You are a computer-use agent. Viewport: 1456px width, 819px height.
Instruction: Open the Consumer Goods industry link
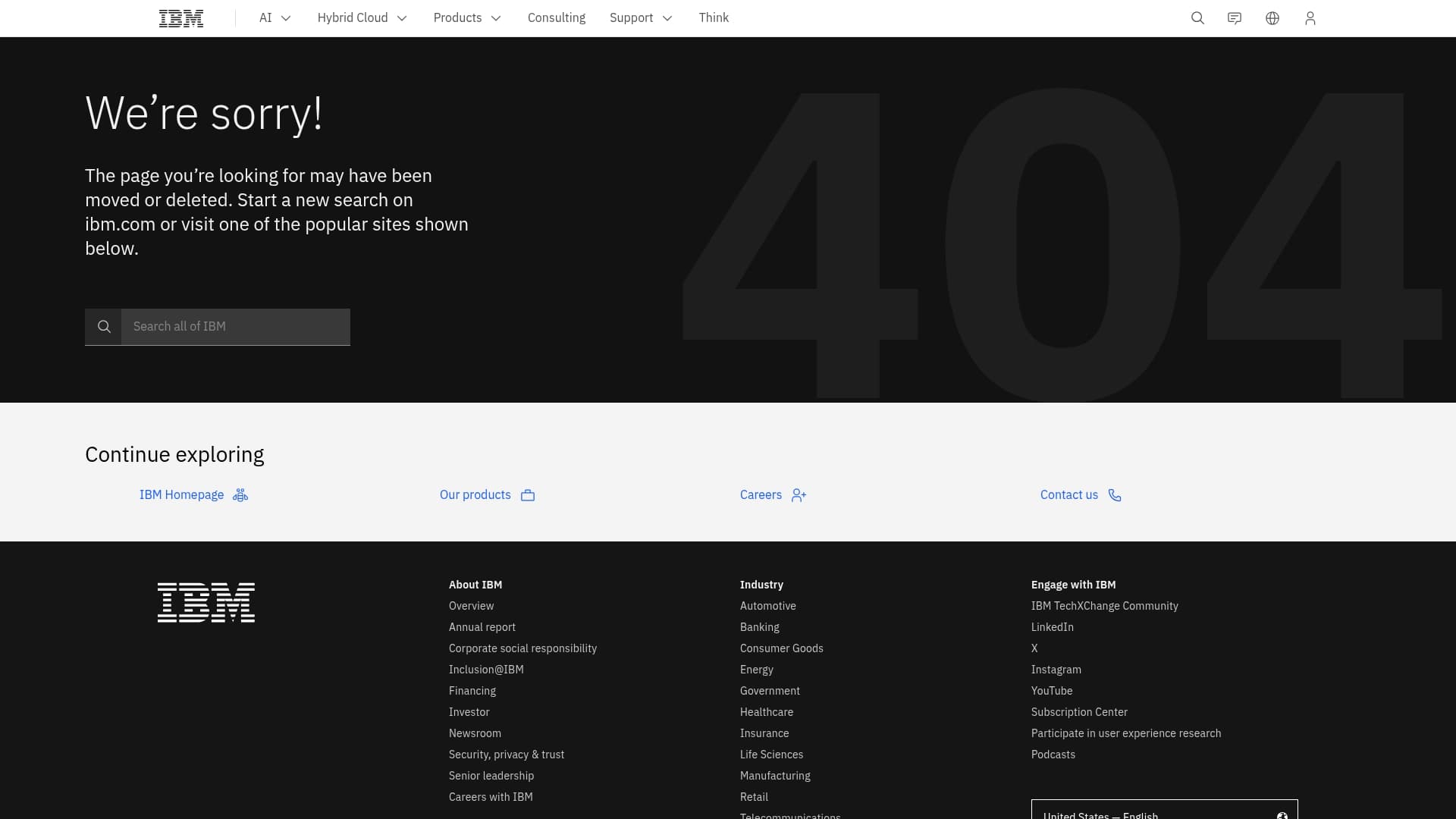pos(782,648)
